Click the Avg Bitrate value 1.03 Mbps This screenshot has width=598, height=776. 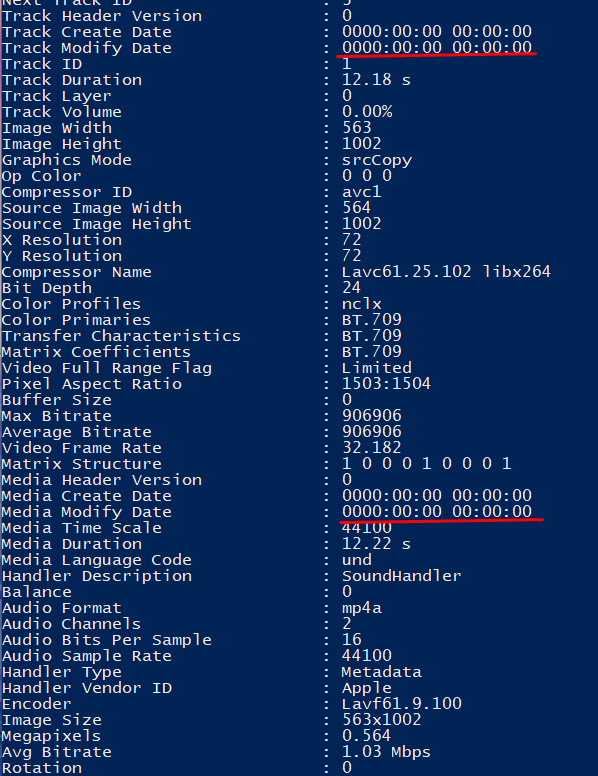(386, 752)
